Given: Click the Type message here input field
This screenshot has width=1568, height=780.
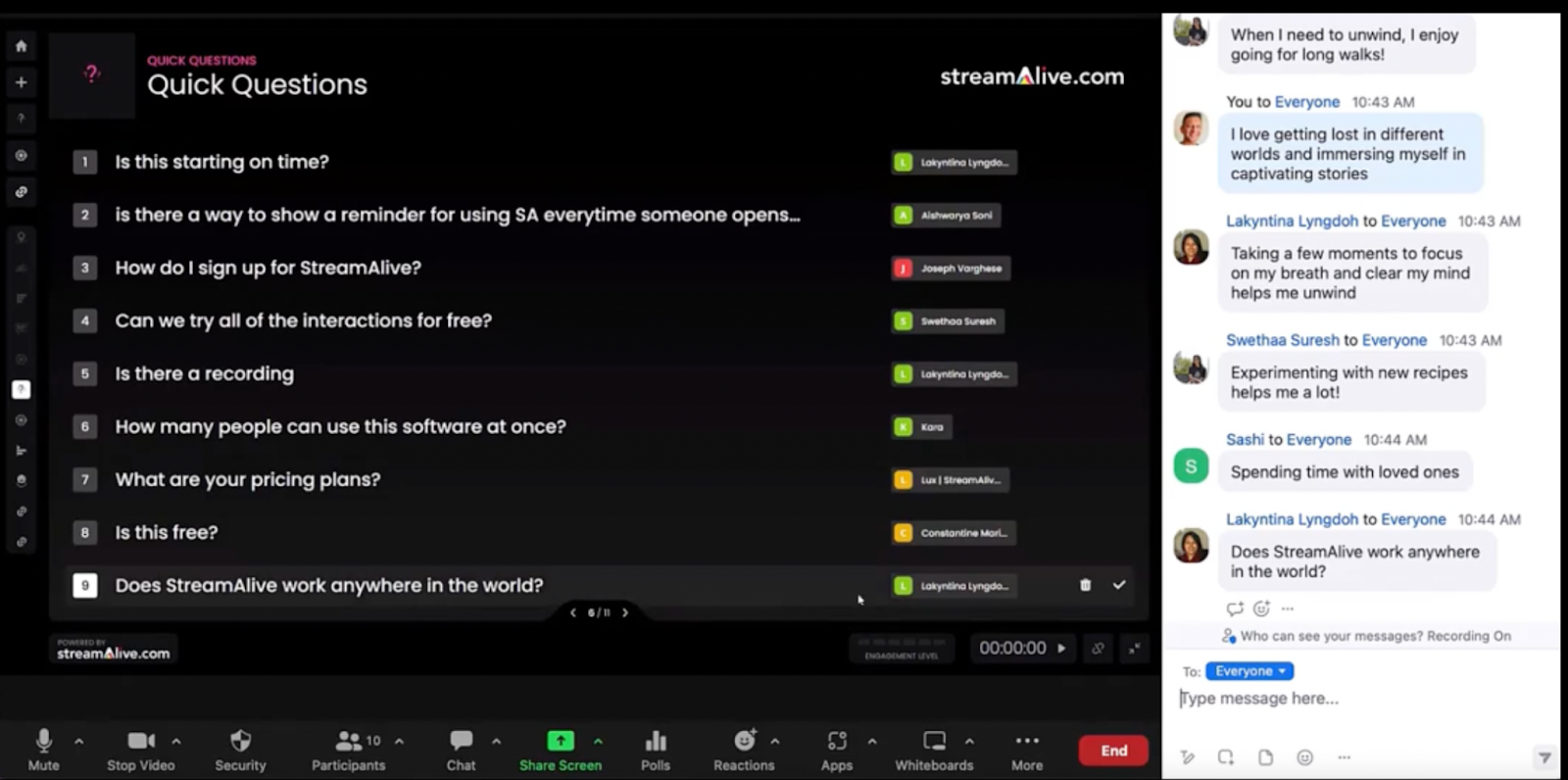Looking at the screenshot, I should (x=1362, y=699).
